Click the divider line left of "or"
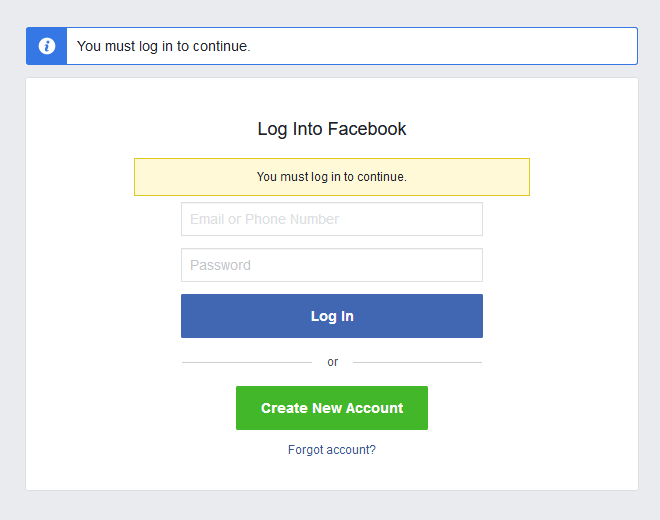Image resolution: width=660 pixels, height=520 pixels. pyautogui.click(x=246, y=362)
